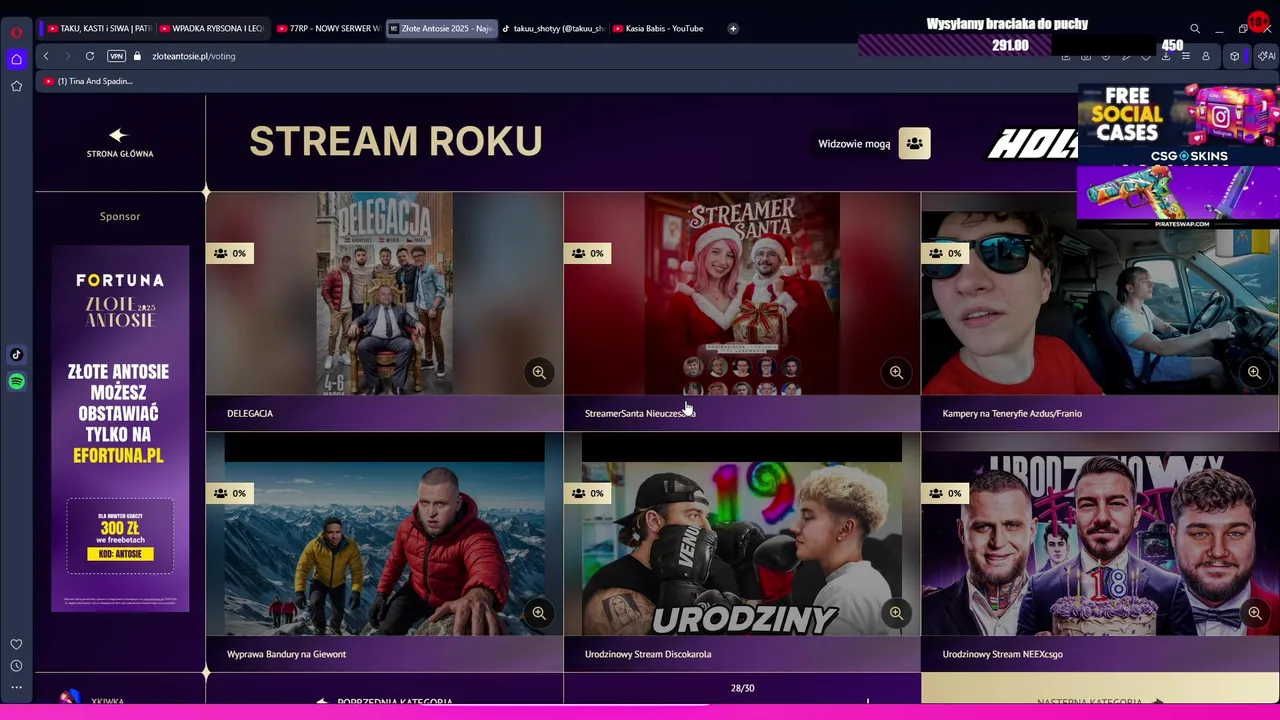The image size is (1280, 720).
Task: Click the DELEGACJA title label
Action: pyautogui.click(x=250, y=413)
